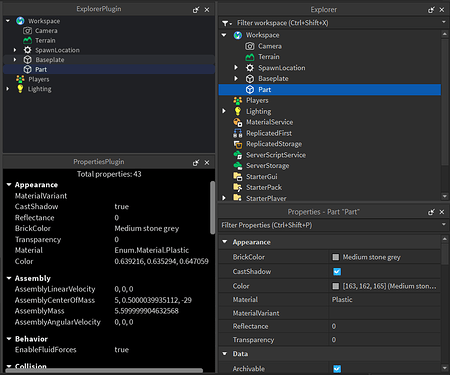Click the SpawnLocation gear icon in ExplorerPlugin
This screenshot has height=375, width=450.
[x=27, y=50]
